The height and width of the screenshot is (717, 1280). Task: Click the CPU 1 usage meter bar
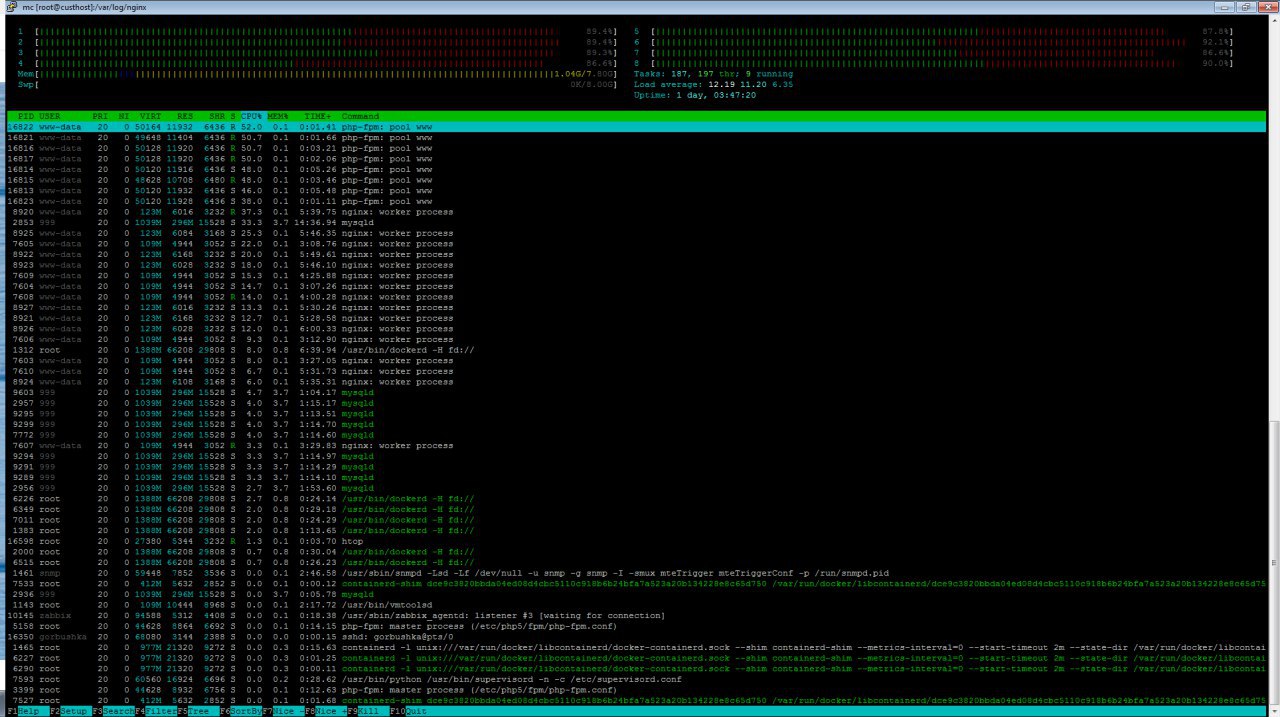click(x=317, y=31)
